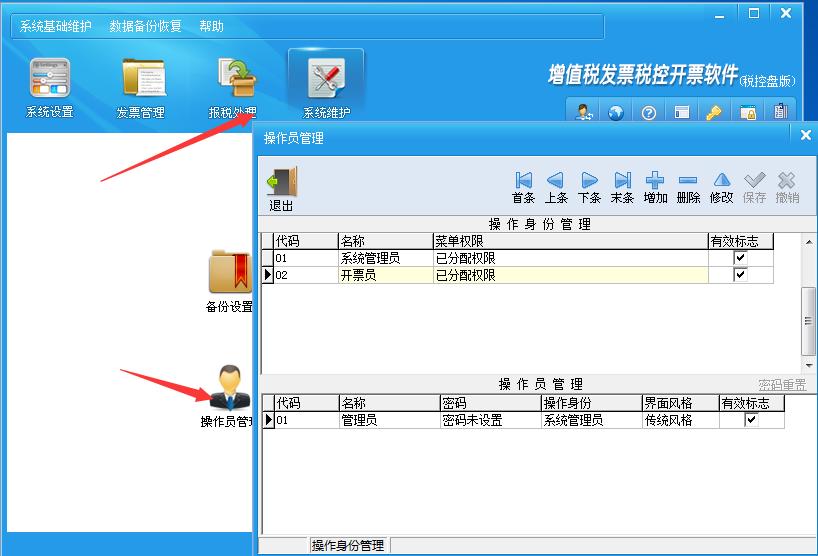This screenshot has width=818, height=556.
Task: Close the 操作员管理 dialog
Action: (805, 136)
